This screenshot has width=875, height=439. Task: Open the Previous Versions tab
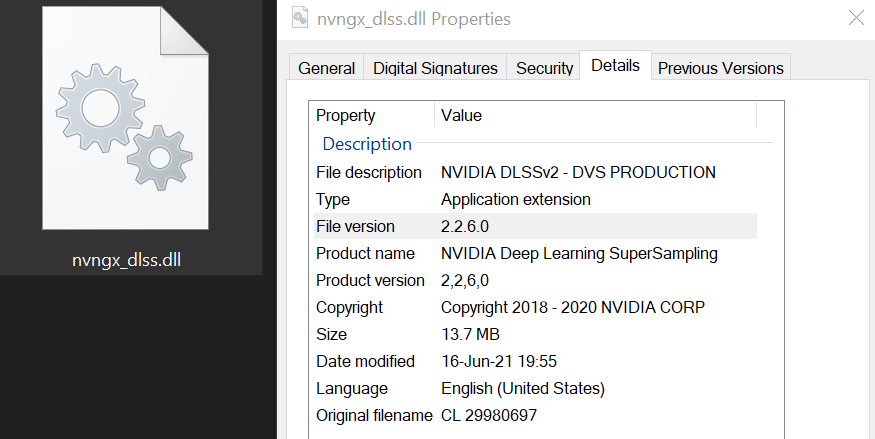coord(720,68)
